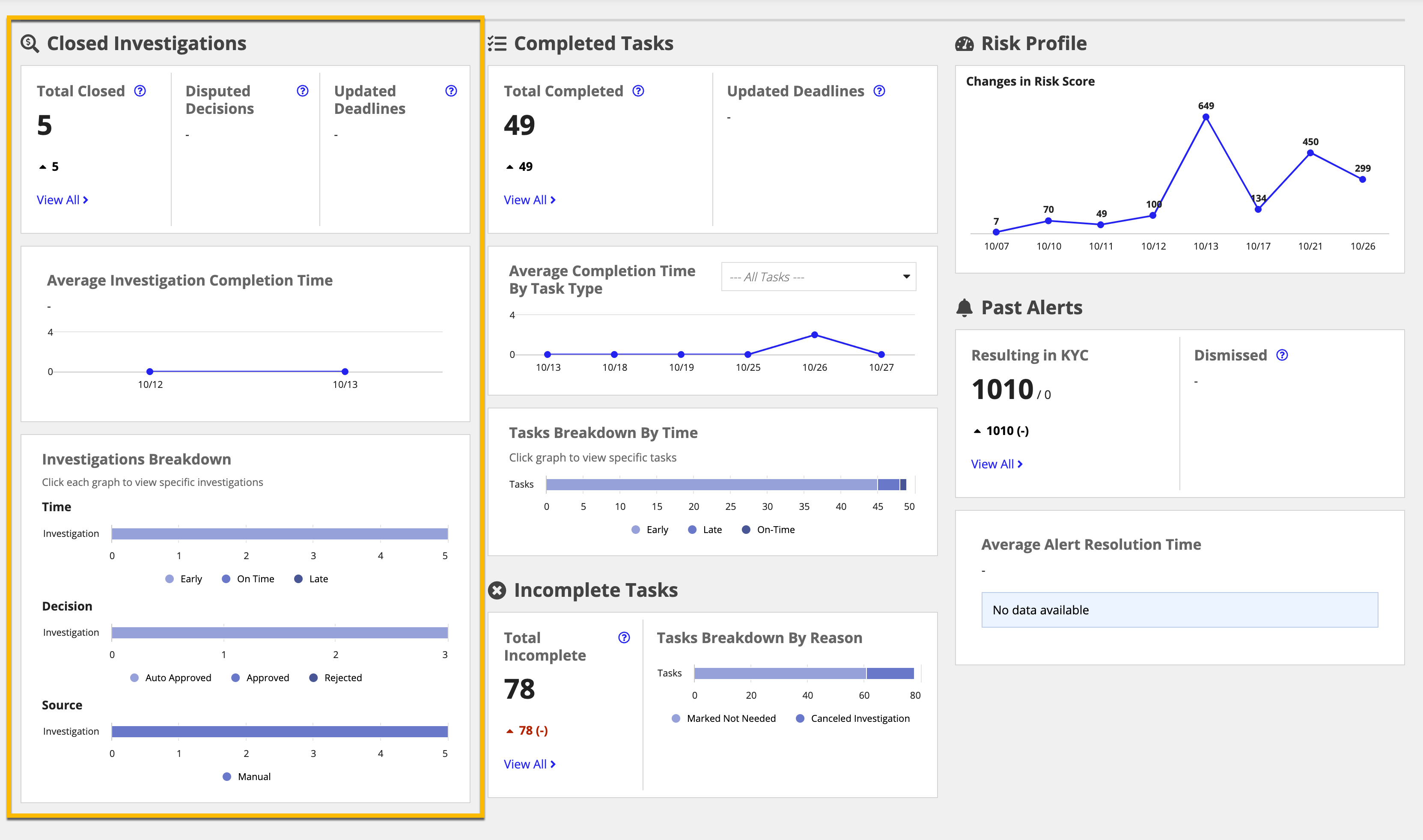The width and height of the screenshot is (1423, 840).
Task: Click the Risk Profile gauge icon
Action: point(965,44)
